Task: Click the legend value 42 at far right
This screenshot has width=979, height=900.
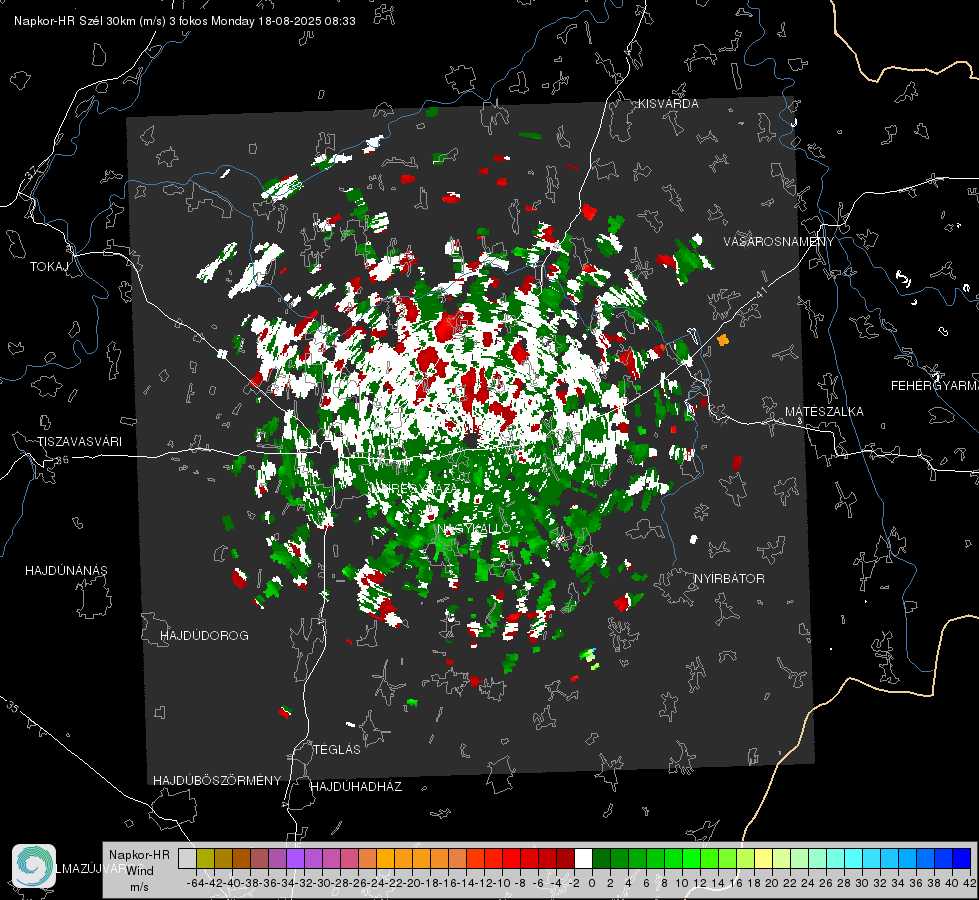Action: pos(969,883)
